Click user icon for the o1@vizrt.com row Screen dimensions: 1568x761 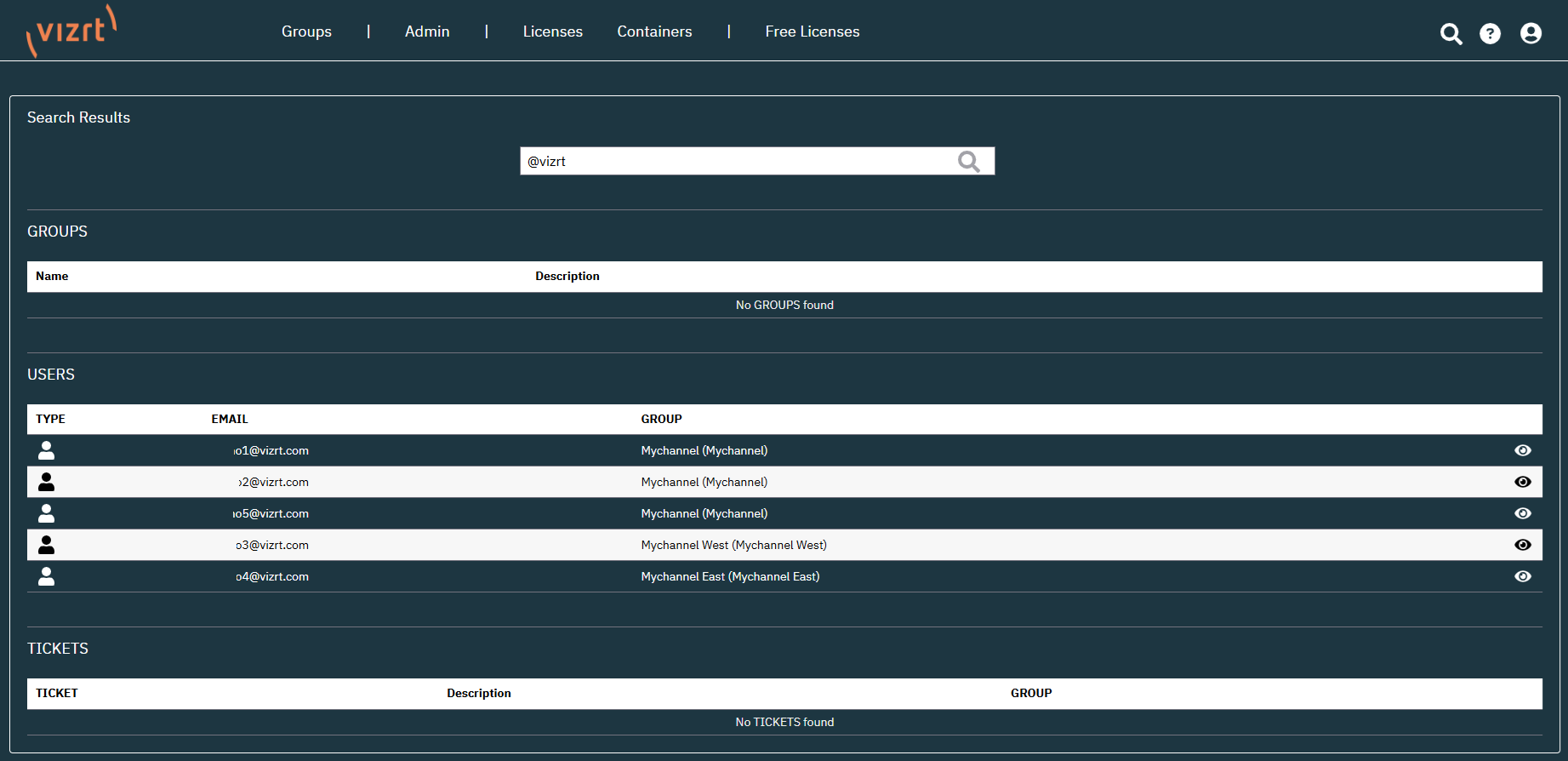pyautogui.click(x=47, y=450)
